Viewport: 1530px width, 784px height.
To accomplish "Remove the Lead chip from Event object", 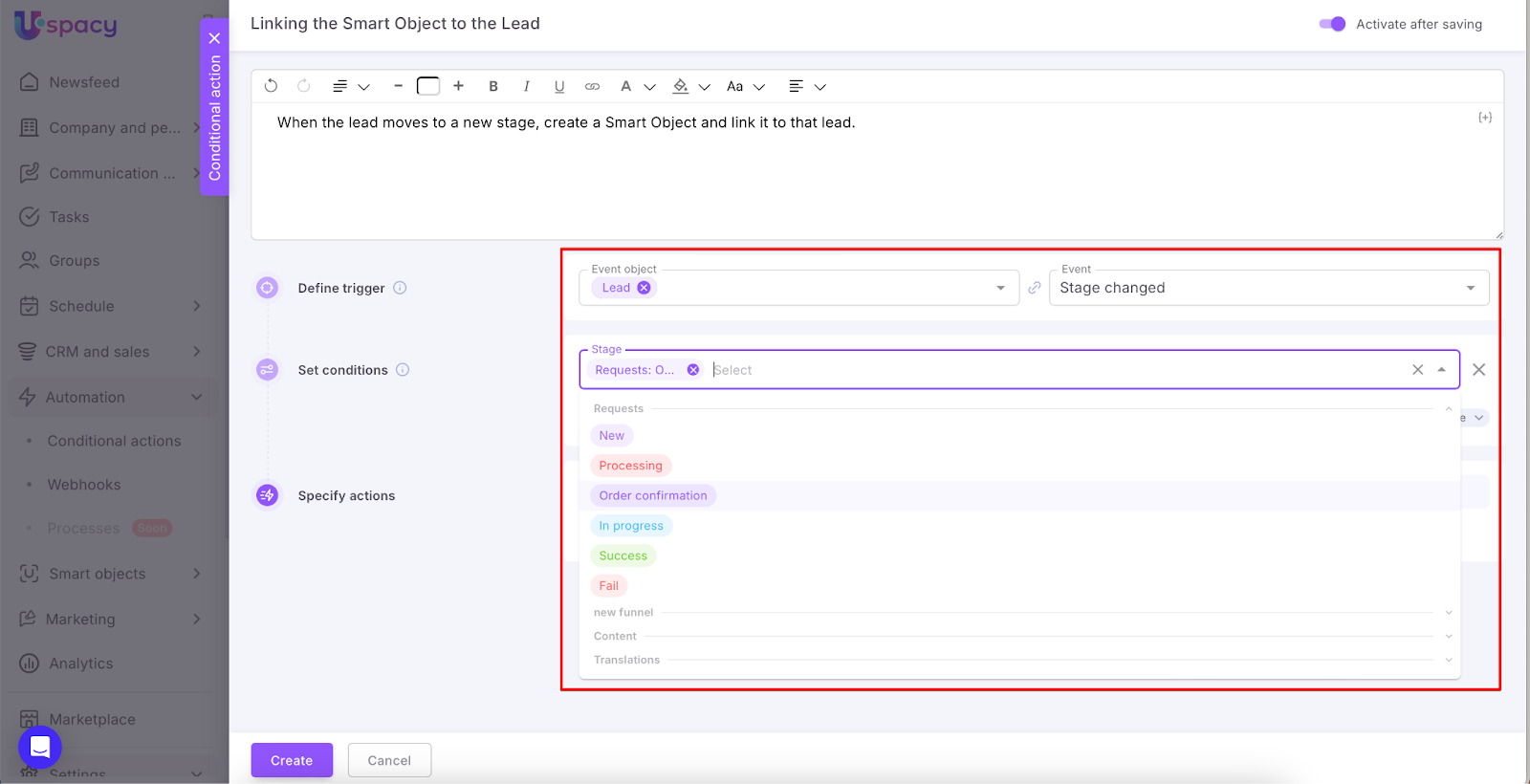I will tap(644, 288).
